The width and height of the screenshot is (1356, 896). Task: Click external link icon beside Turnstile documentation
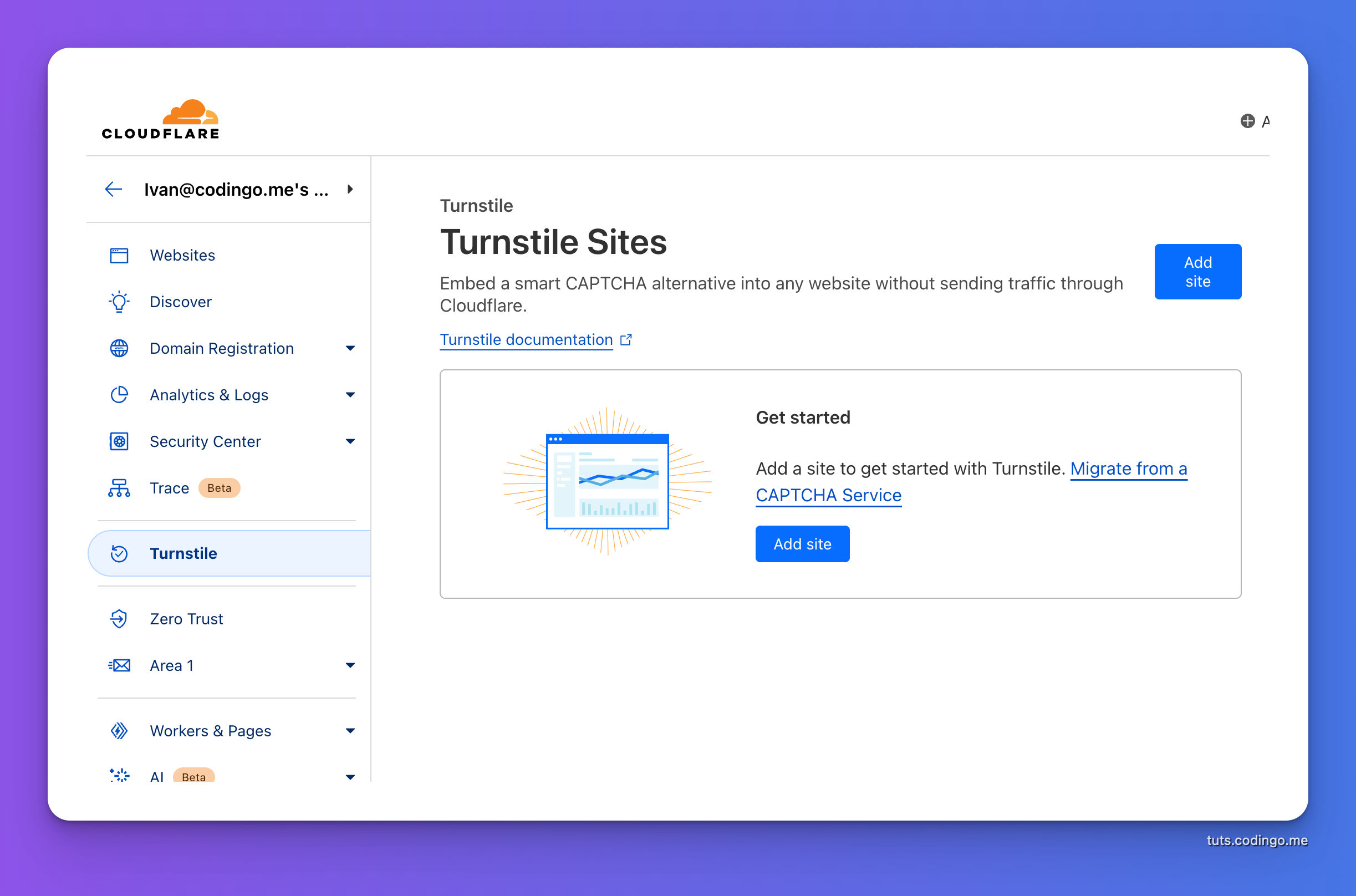[626, 340]
